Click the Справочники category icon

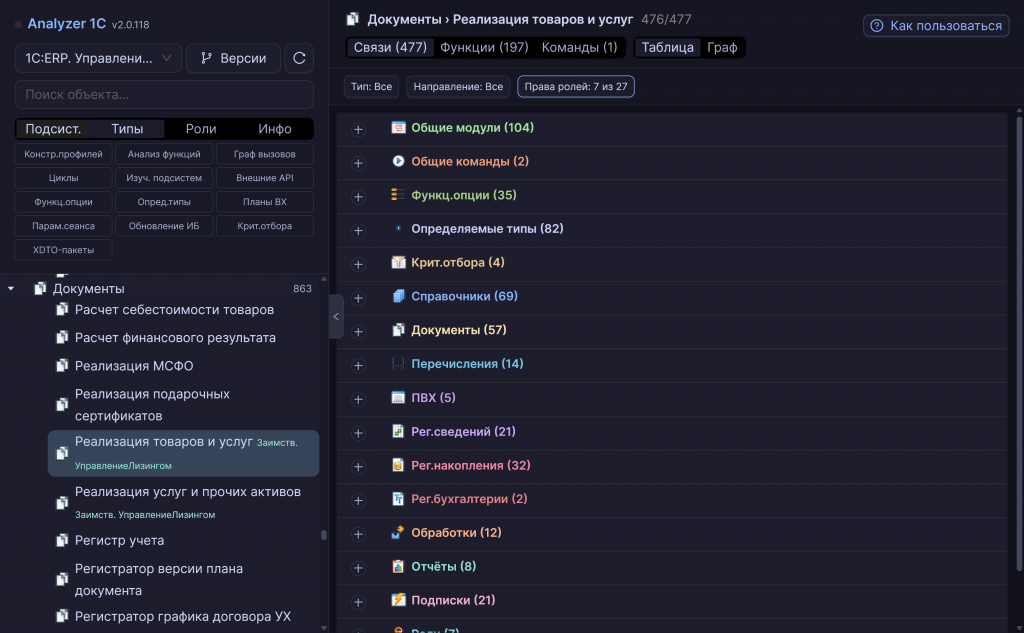tap(398, 296)
